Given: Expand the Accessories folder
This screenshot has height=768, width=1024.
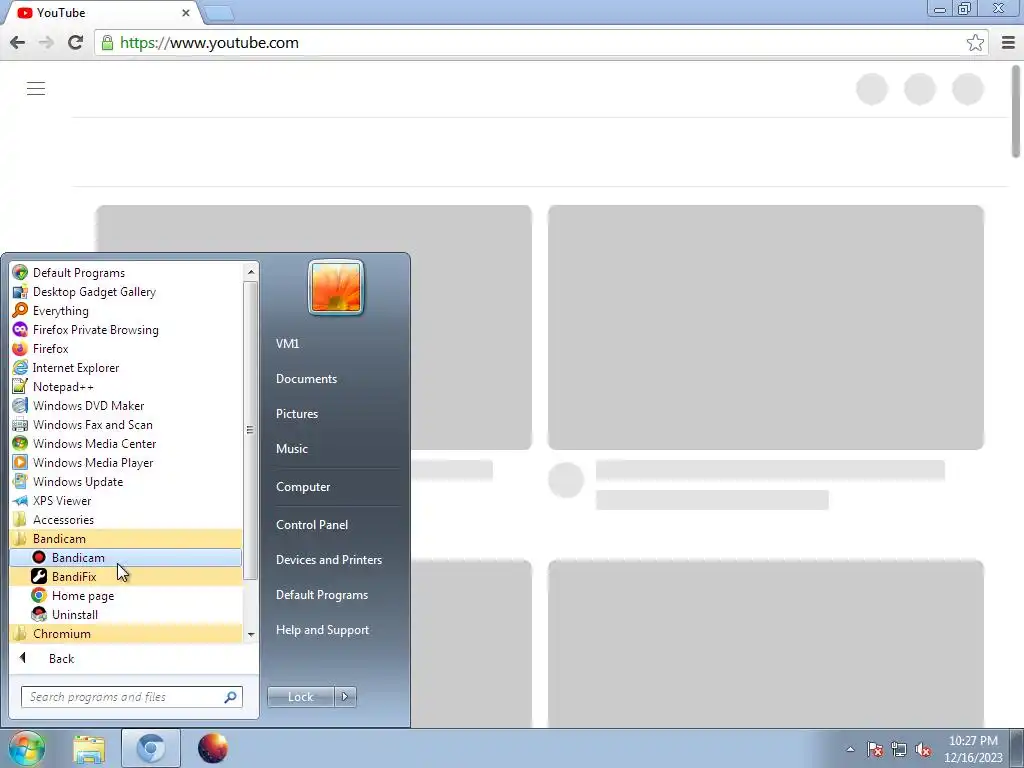Looking at the screenshot, I should tap(125, 519).
